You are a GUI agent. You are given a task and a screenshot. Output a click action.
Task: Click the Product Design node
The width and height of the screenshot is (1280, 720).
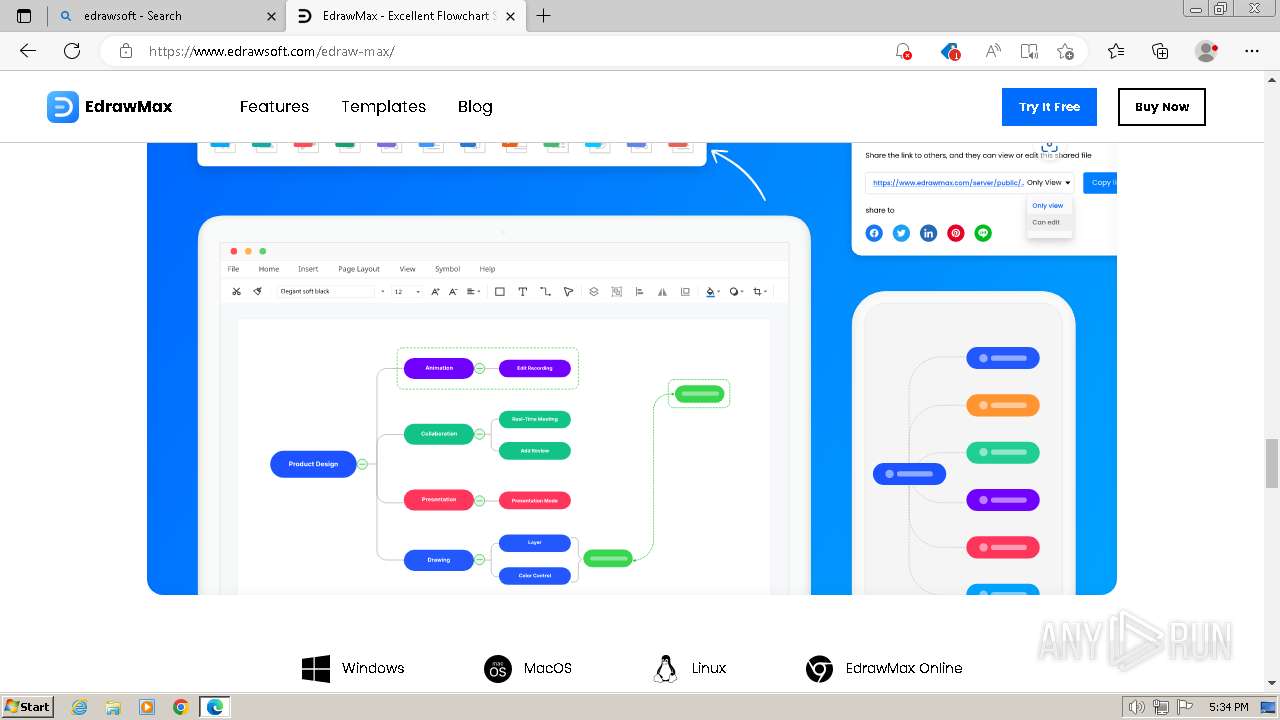tap(313, 464)
